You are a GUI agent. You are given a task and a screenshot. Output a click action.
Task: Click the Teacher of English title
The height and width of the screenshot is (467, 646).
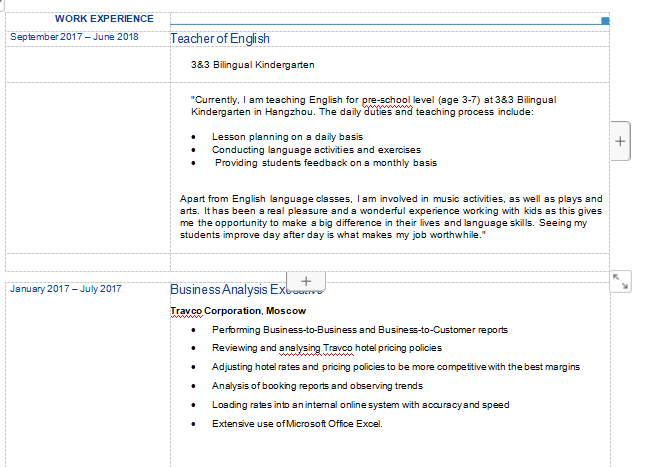(220, 39)
